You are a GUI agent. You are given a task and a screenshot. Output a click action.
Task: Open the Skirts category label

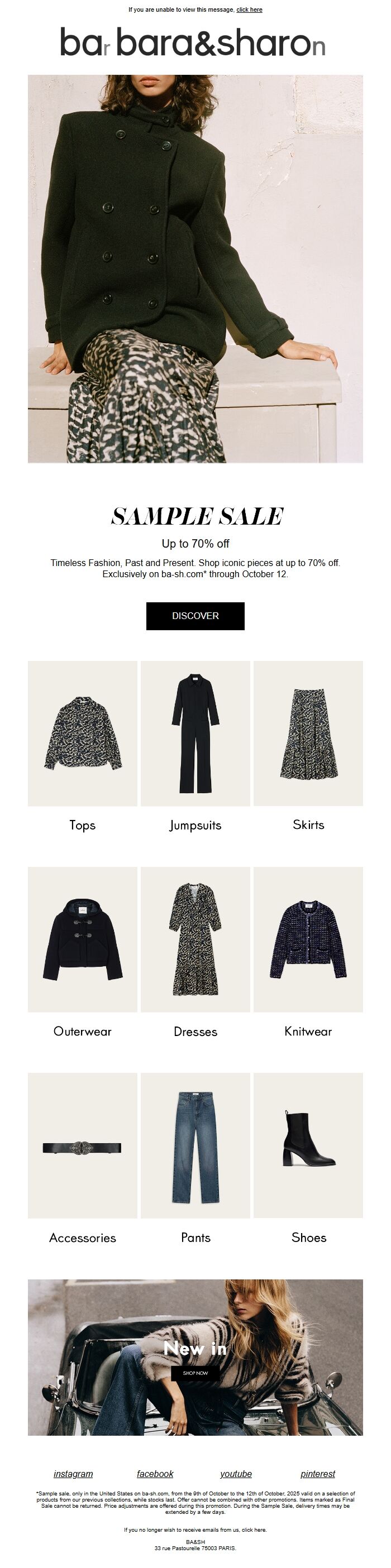point(309,825)
